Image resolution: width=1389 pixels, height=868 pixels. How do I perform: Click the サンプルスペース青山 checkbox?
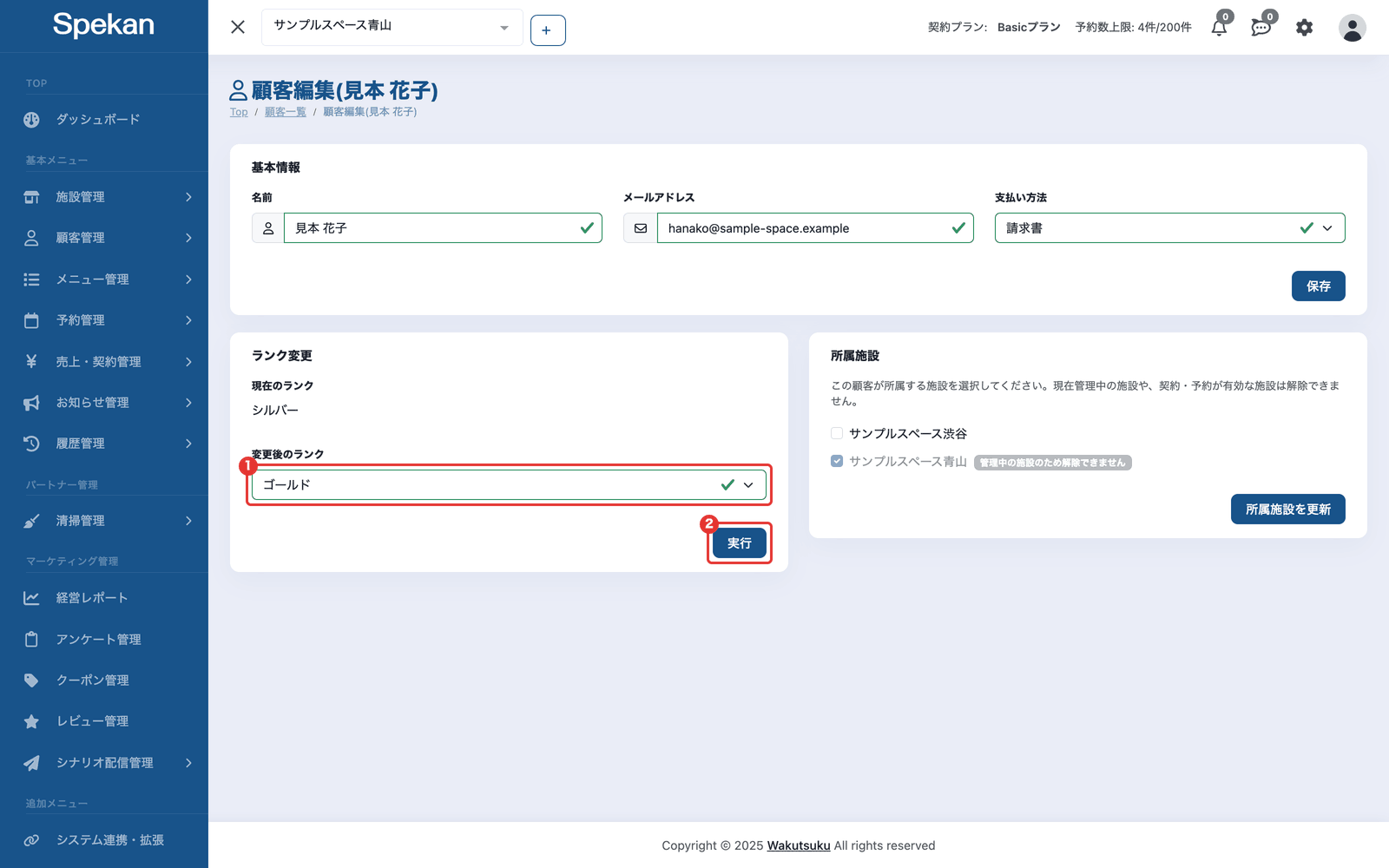point(837,461)
